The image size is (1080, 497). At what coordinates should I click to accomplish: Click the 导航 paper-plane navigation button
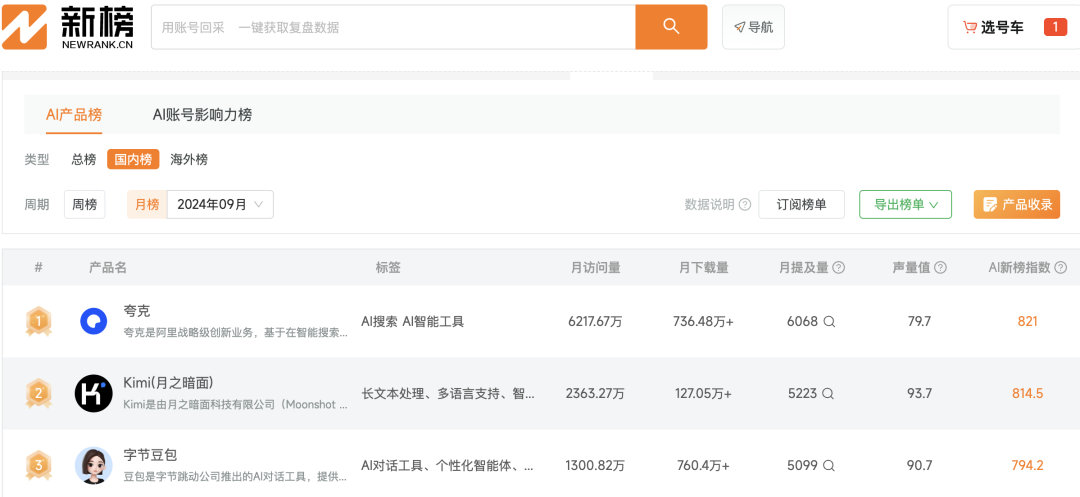753,27
